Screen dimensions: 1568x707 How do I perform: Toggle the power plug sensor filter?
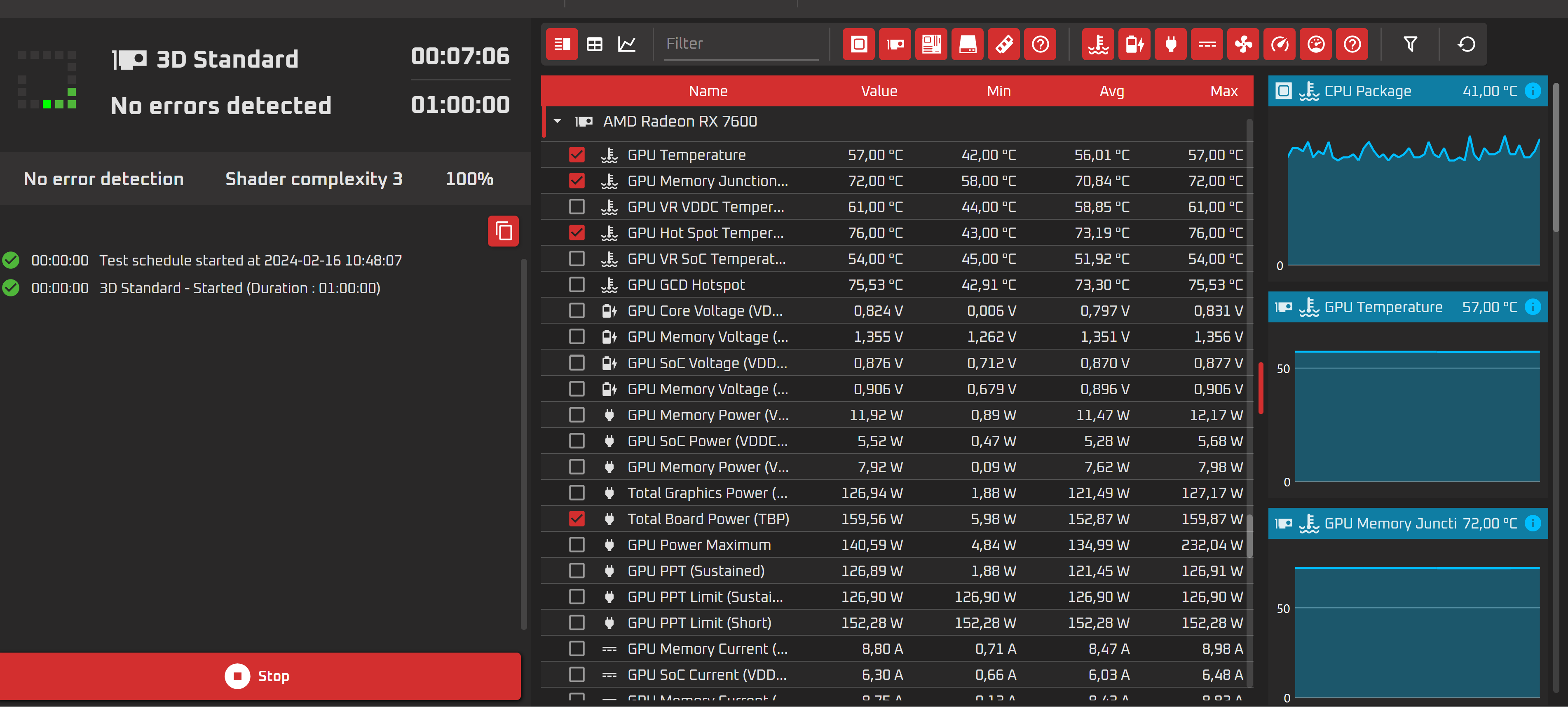(x=1170, y=44)
